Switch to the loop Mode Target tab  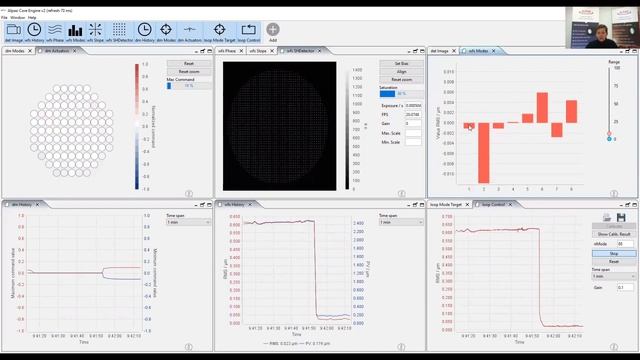click(x=446, y=204)
